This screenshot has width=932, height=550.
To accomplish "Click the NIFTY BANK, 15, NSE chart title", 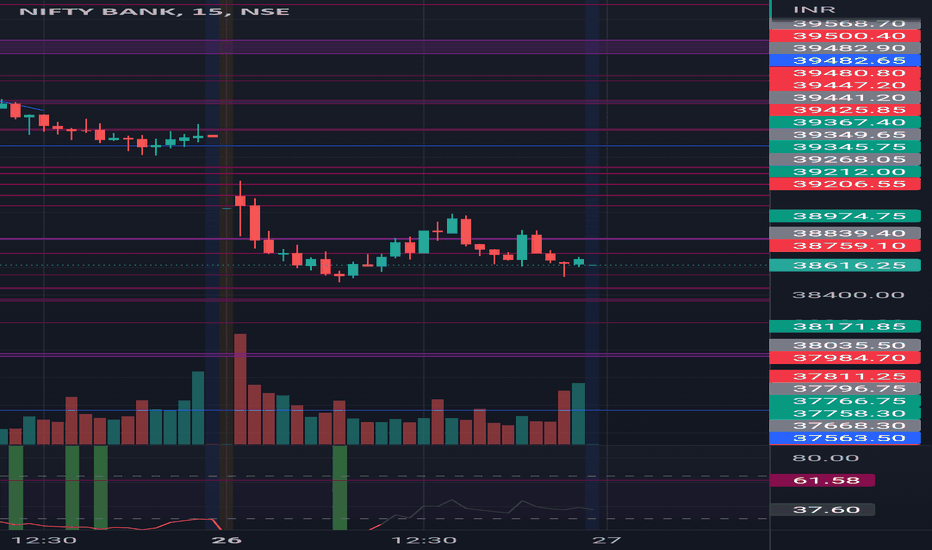I will click(x=155, y=11).
